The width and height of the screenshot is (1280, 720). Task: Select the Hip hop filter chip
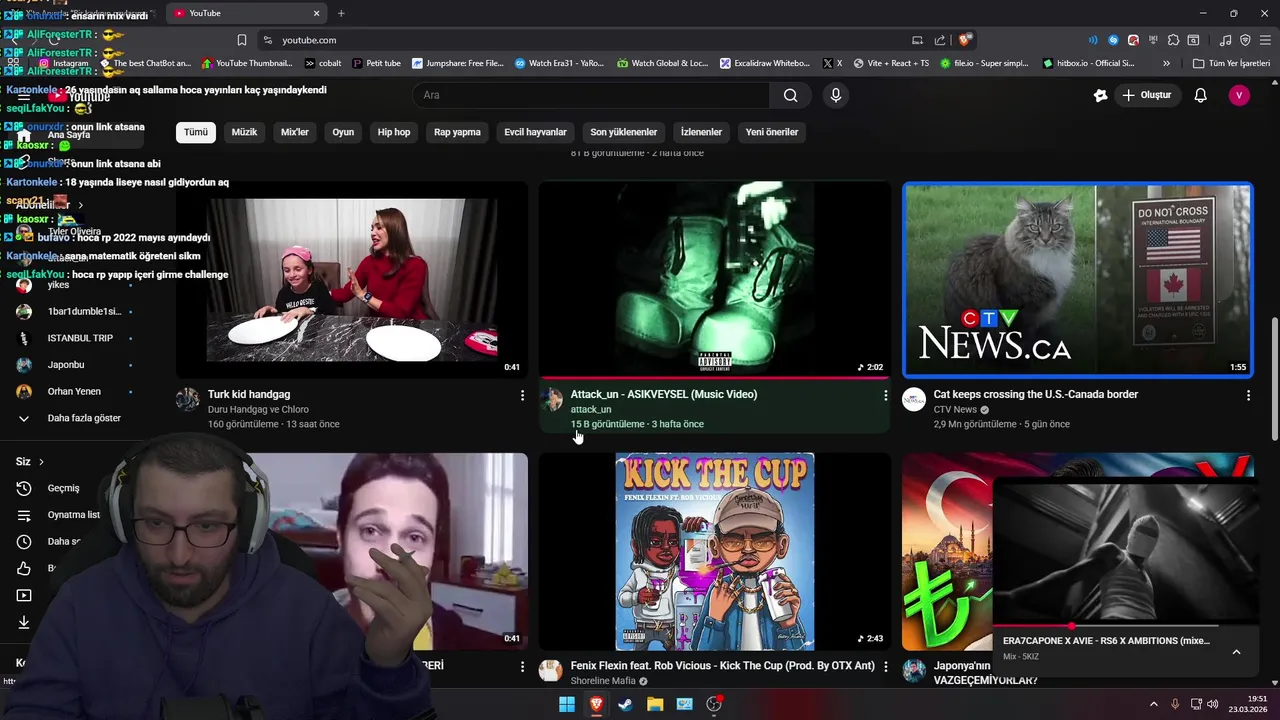click(394, 132)
